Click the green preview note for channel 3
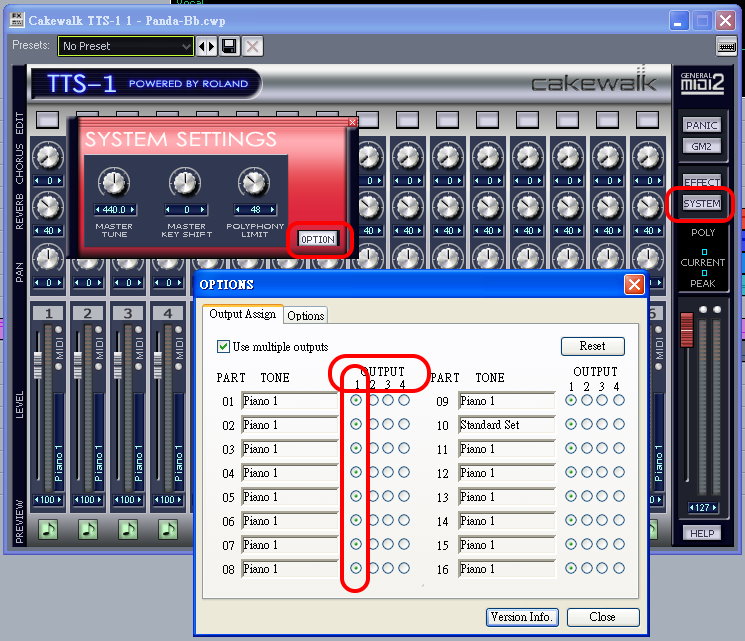The height and width of the screenshot is (641, 745). (127, 529)
